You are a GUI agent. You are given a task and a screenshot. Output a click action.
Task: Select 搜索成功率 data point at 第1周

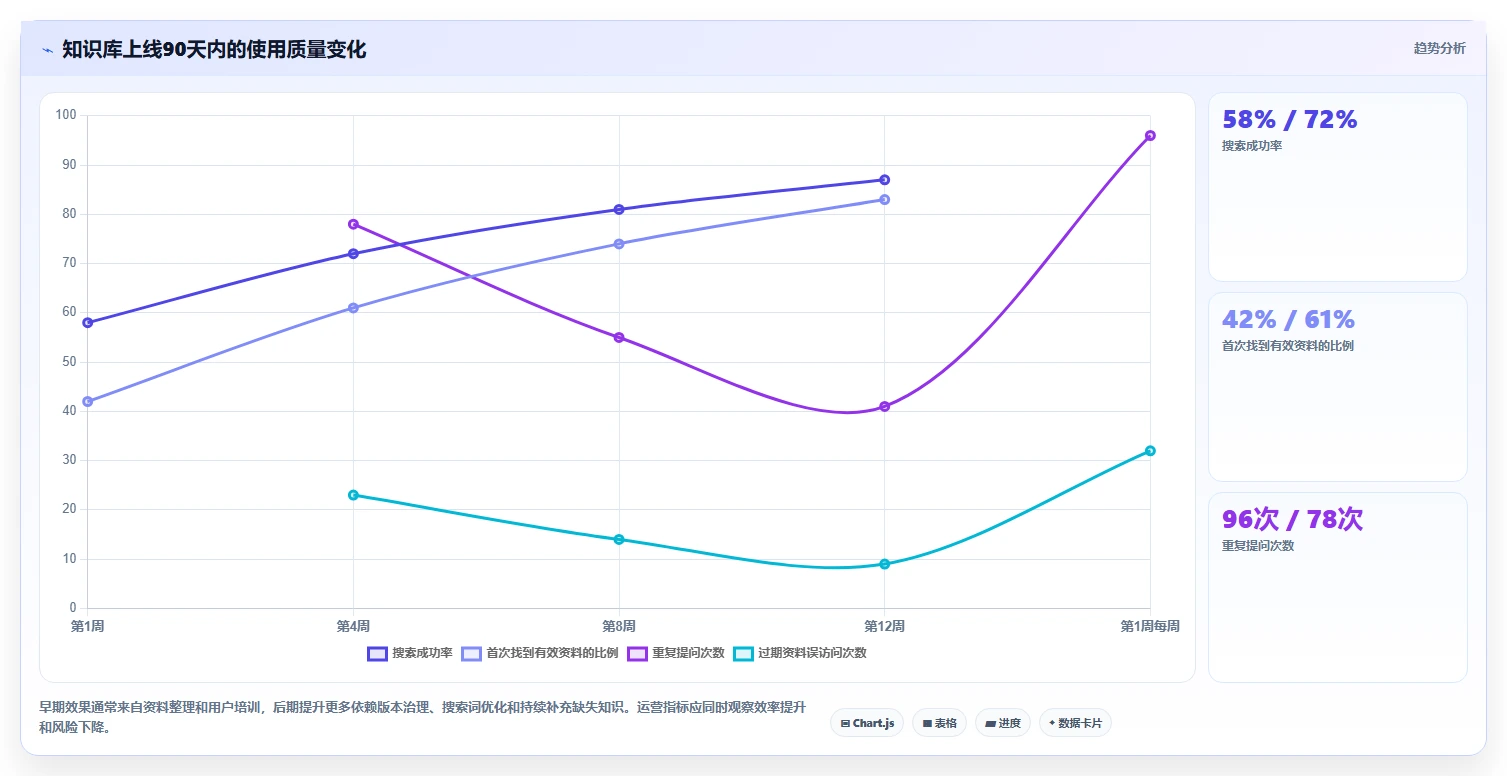(88, 323)
